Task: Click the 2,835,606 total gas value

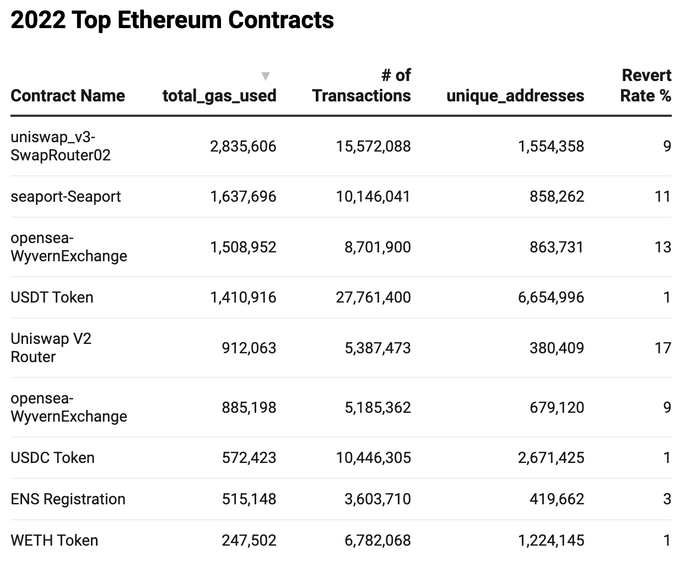Action: (243, 146)
